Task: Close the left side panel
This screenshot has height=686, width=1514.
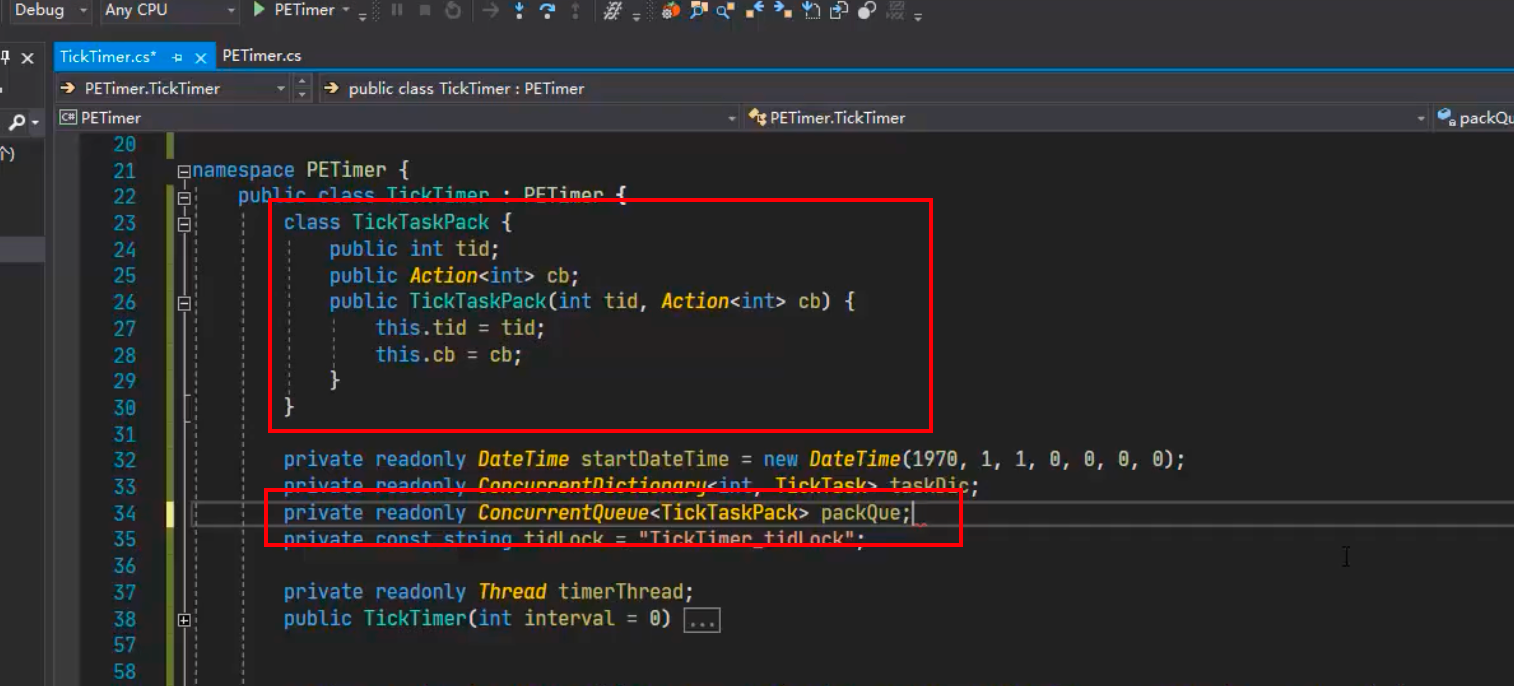Action: (x=28, y=58)
